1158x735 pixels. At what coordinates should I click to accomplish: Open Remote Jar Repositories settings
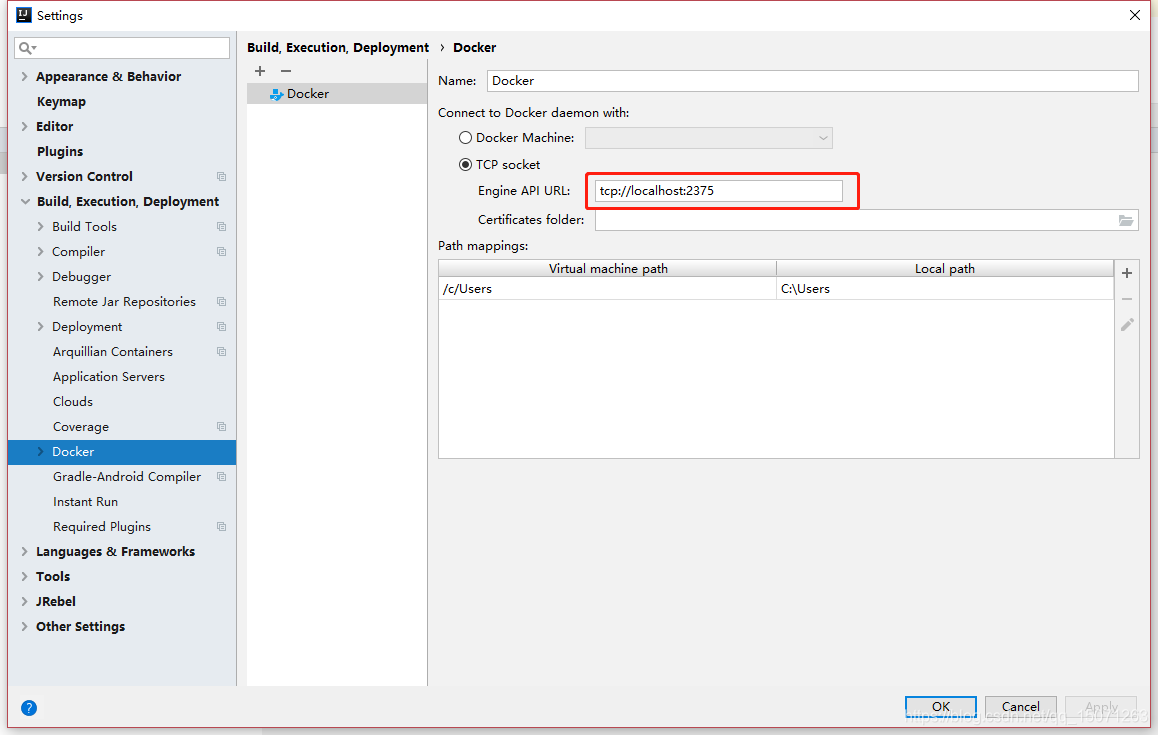tap(124, 301)
